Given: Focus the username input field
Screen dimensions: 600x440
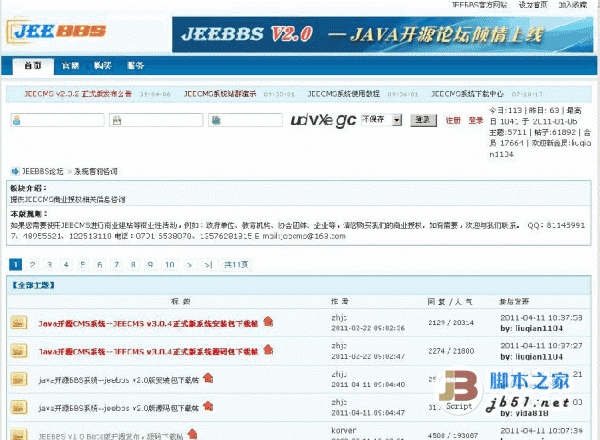Looking at the screenshot, I should point(57,120).
